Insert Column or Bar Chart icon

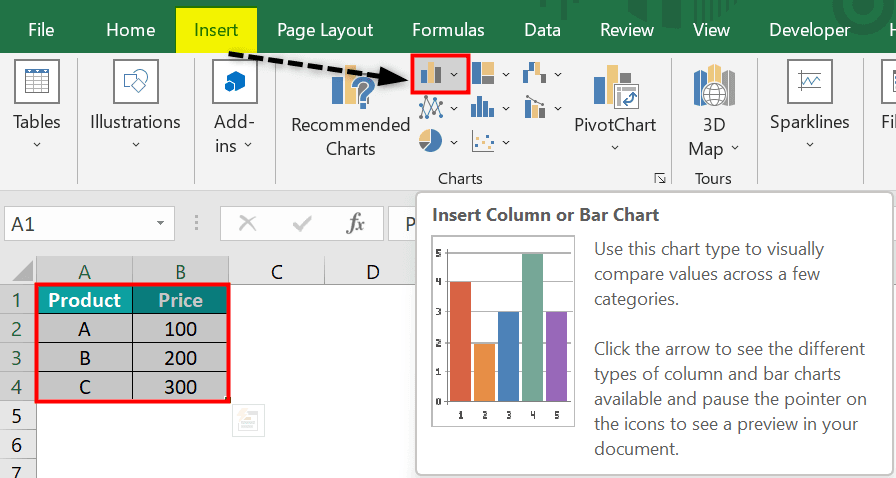[431, 74]
